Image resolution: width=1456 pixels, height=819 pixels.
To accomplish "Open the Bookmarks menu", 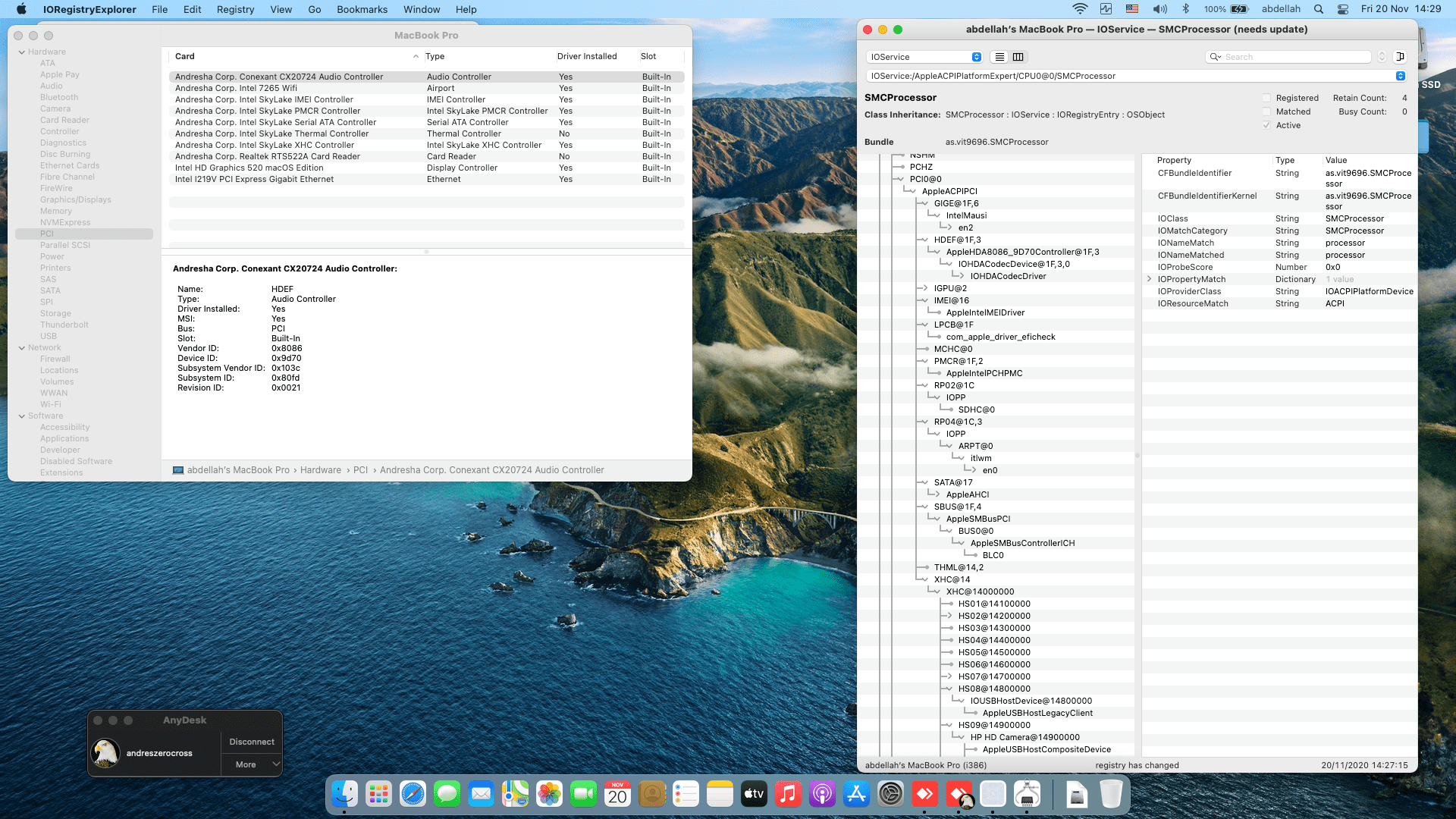I will [362, 9].
